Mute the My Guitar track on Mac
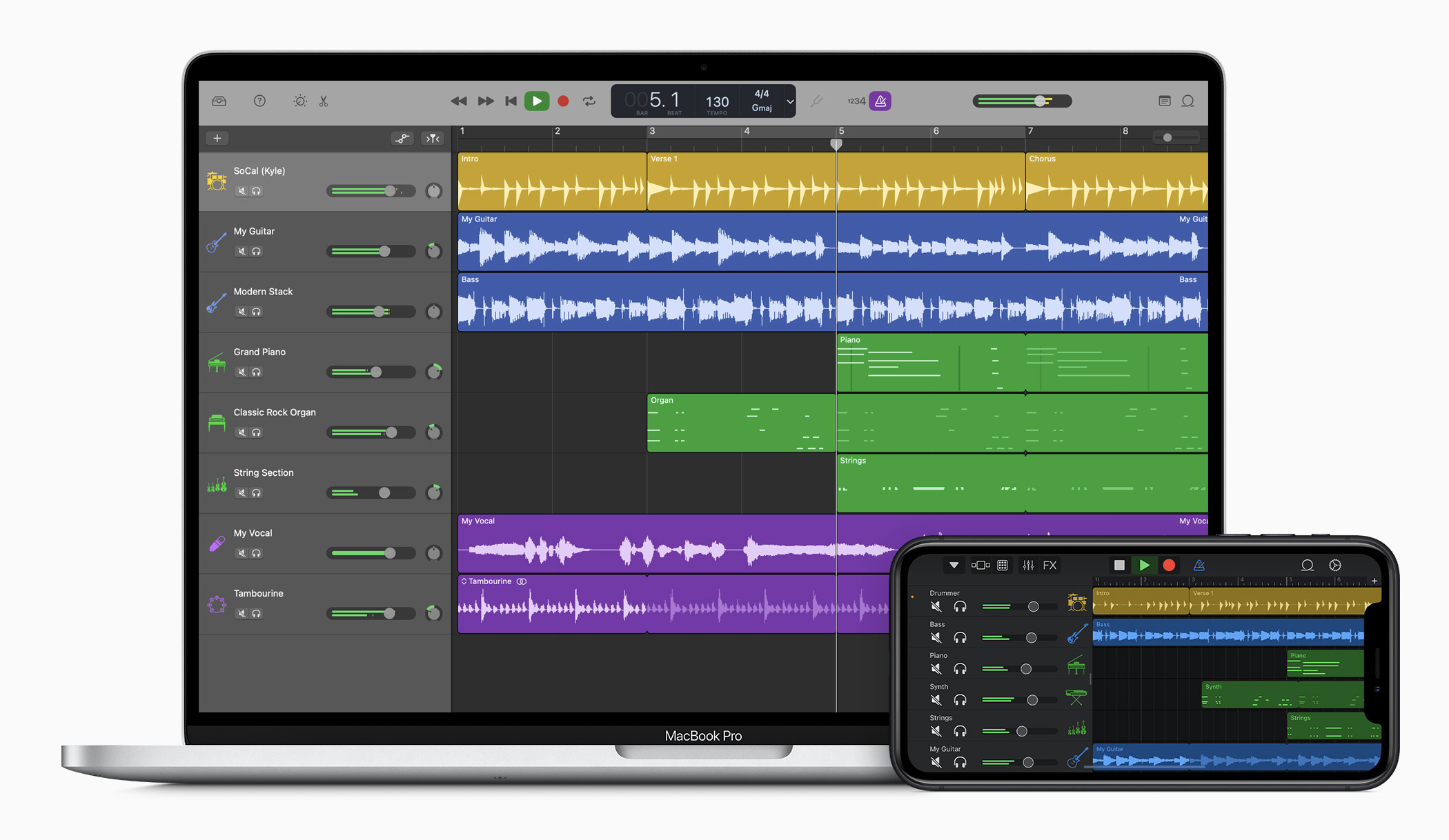The height and width of the screenshot is (840, 1449). point(241,252)
